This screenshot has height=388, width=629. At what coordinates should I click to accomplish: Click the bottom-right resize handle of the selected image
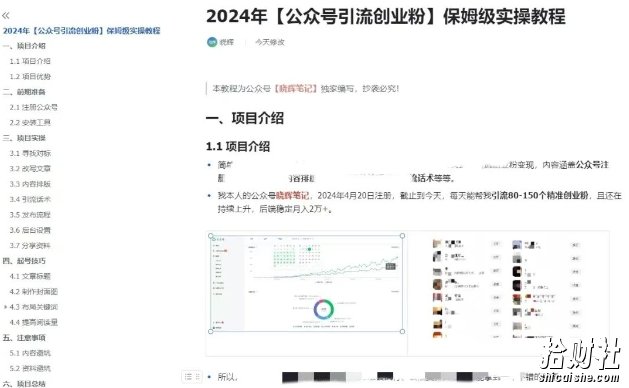(403, 331)
